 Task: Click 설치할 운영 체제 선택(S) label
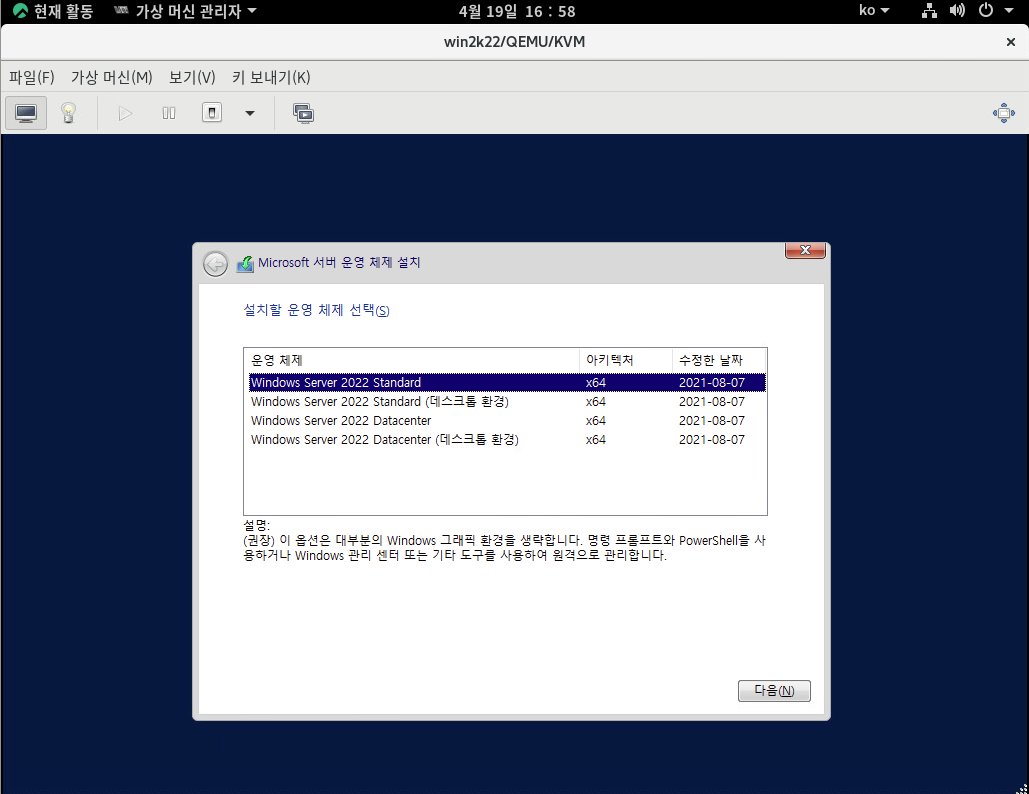pos(316,310)
